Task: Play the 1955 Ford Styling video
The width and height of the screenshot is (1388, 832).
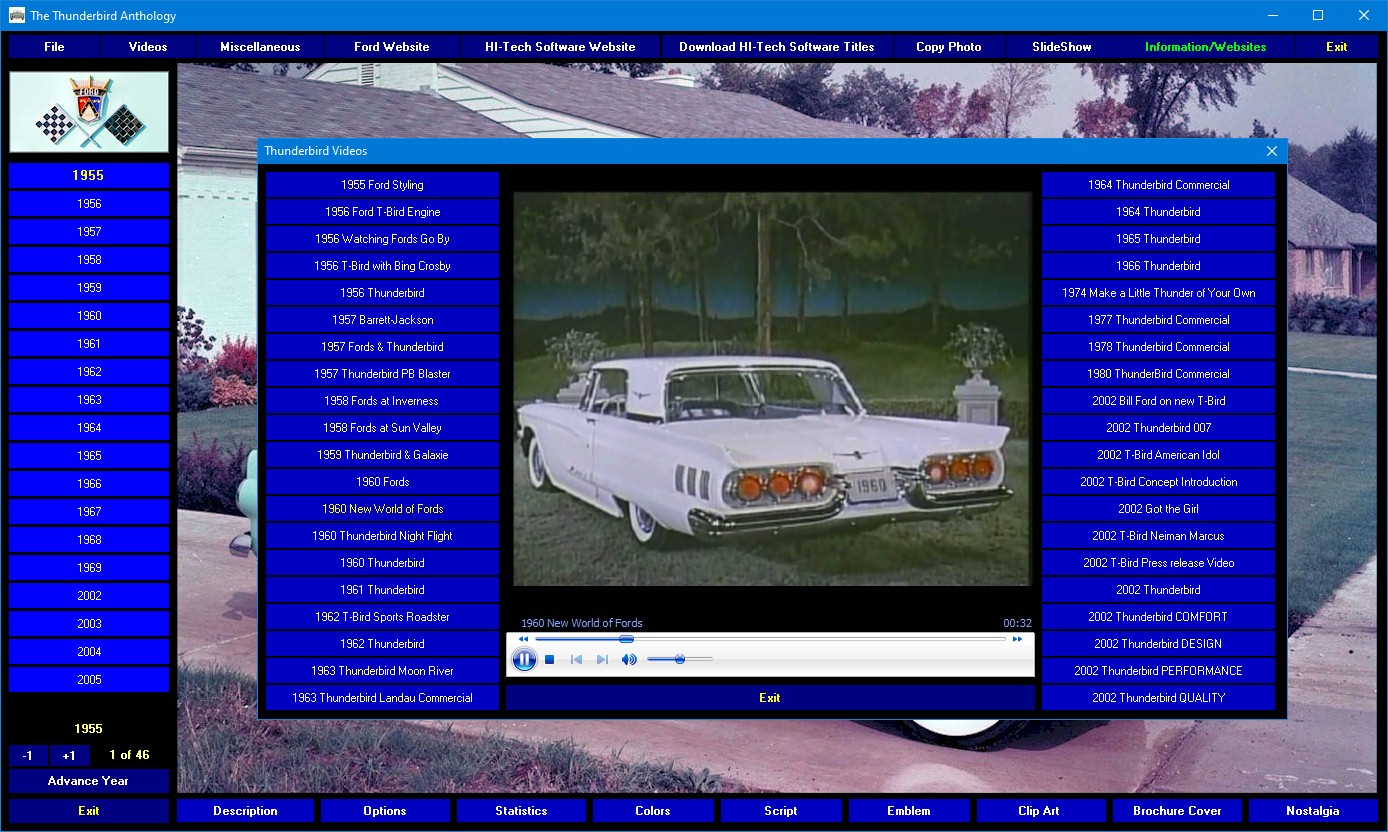Action: coord(382,185)
